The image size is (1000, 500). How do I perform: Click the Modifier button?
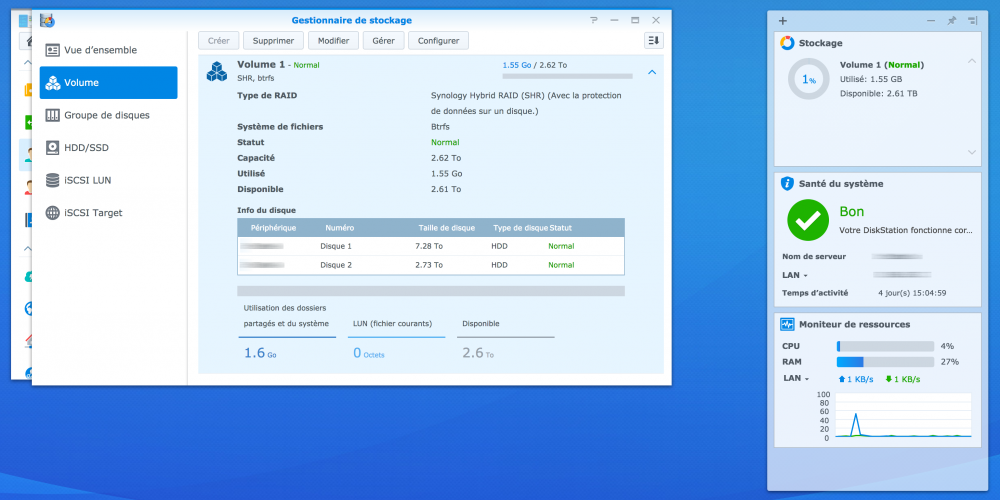pyautogui.click(x=334, y=41)
